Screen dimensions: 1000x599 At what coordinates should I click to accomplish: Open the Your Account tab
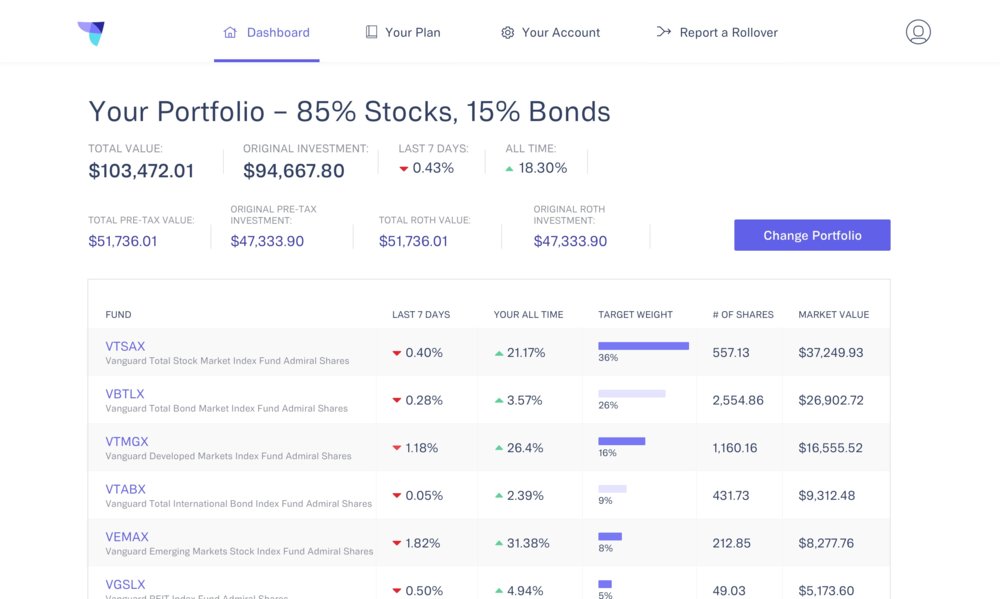pyautogui.click(x=560, y=33)
